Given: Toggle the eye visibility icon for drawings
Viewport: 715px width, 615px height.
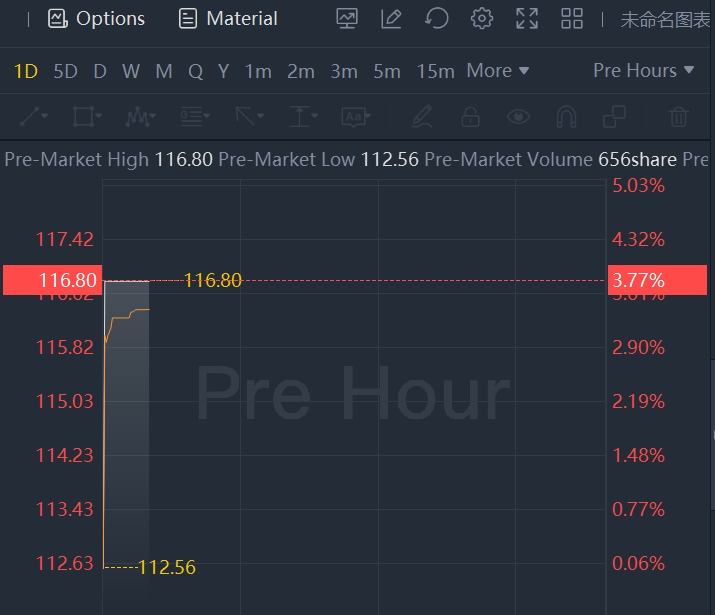Looking at the screenshot, I should 517,117.
